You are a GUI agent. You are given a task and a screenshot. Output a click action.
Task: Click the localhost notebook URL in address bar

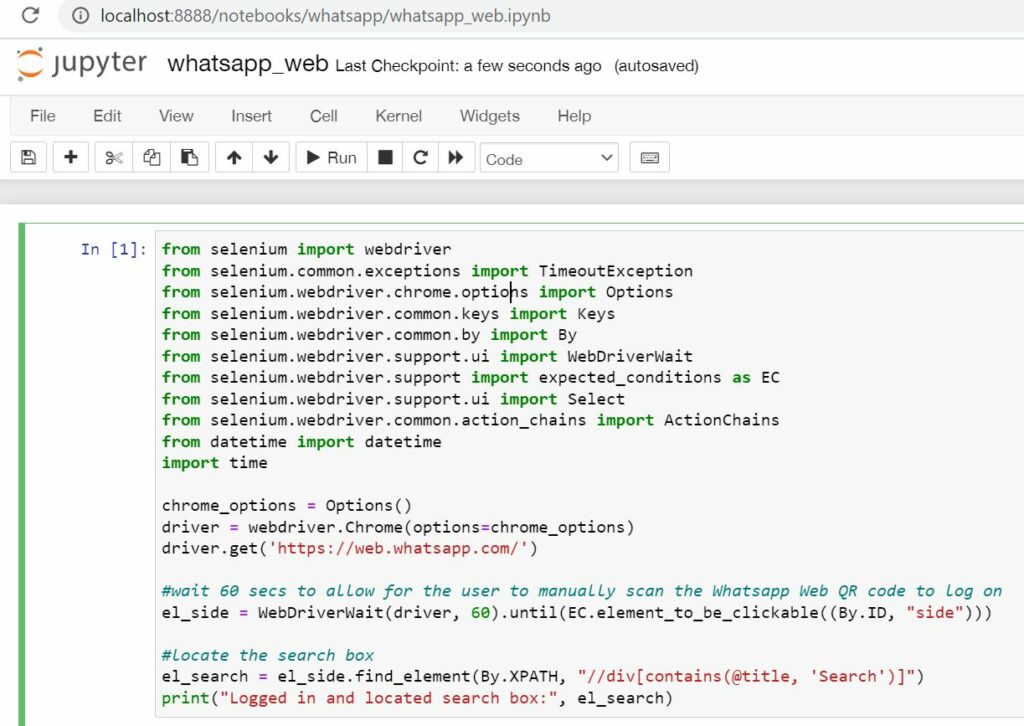point(325,16)
